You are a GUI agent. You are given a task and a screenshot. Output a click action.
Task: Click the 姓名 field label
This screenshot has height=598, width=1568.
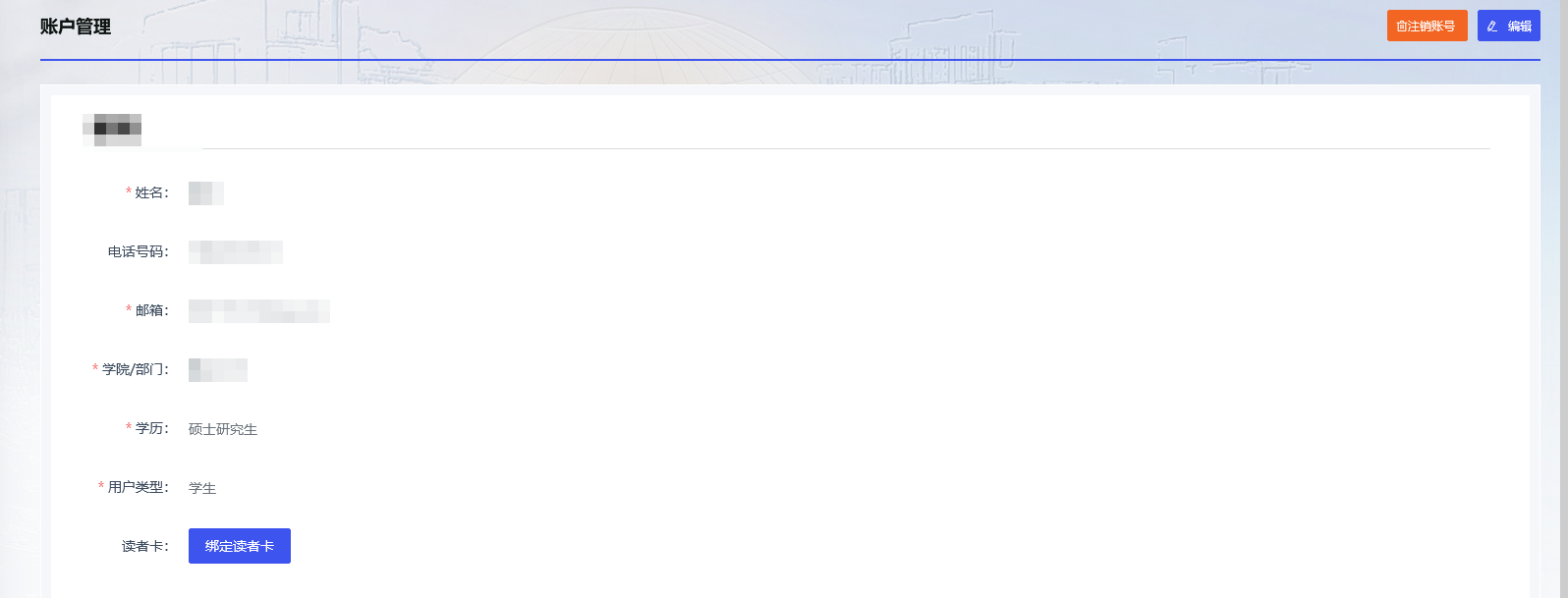point(151,192)
